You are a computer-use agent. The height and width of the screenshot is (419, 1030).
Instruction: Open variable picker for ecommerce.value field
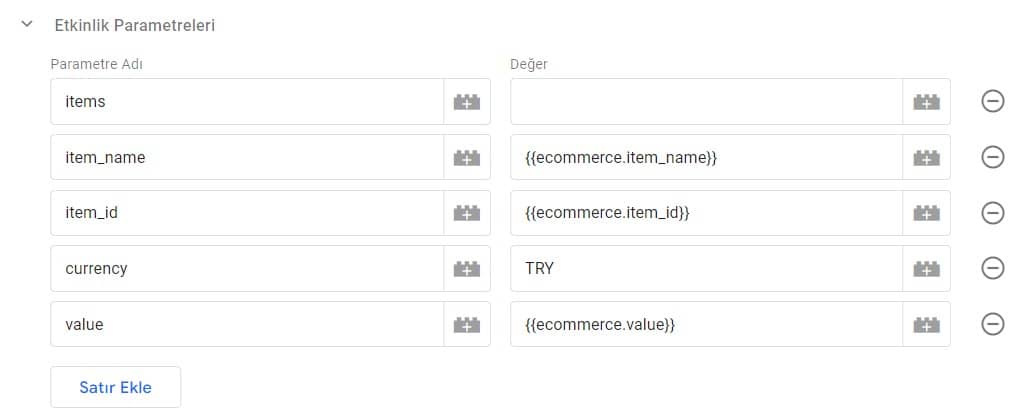(x=926, y=324)
